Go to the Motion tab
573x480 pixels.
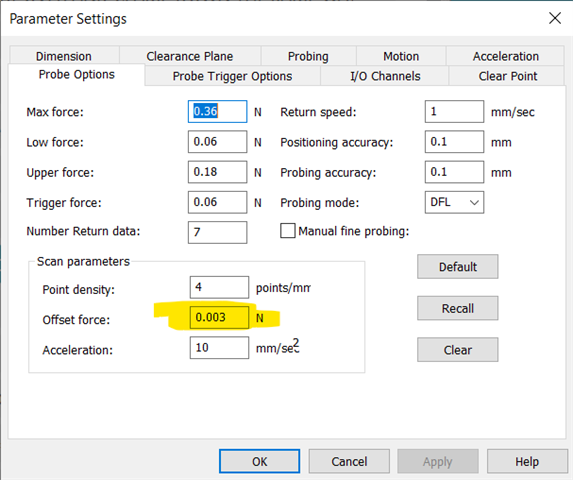click(x=401, y=56)
